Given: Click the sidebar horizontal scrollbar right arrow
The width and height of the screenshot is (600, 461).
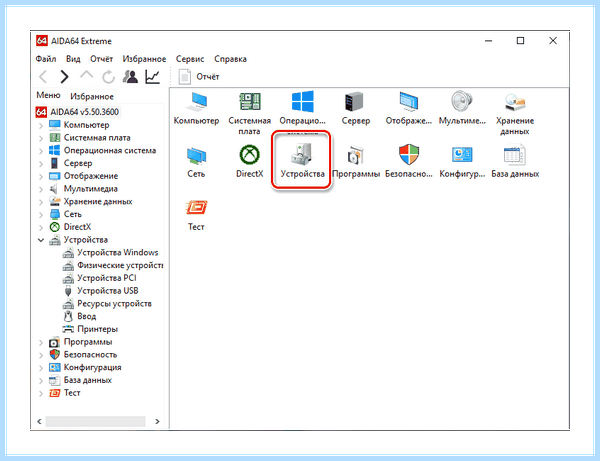Looking at the screenshot, I should [x=157, y=421].
